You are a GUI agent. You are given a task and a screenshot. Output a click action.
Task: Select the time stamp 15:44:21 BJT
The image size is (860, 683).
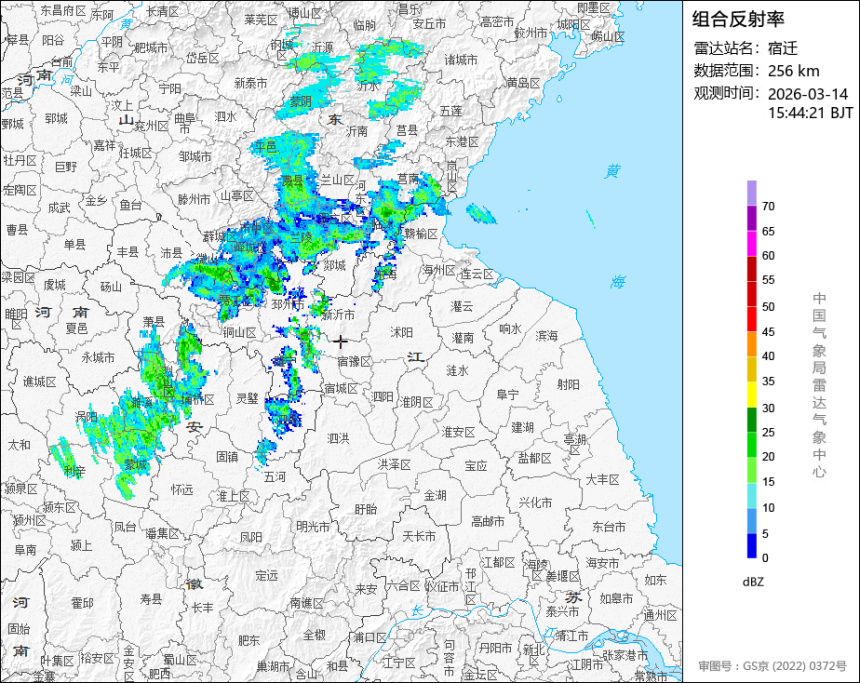pyautogui.click(x=810, y=113)
